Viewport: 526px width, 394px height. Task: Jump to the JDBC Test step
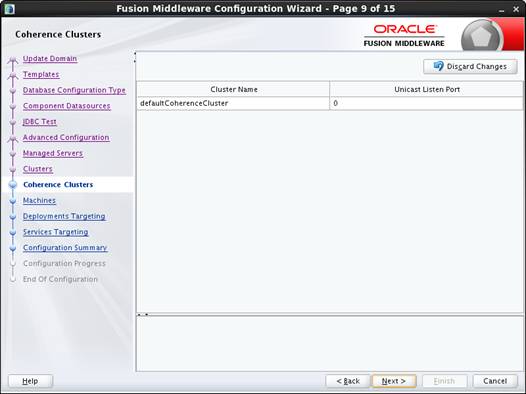point(40,121)
